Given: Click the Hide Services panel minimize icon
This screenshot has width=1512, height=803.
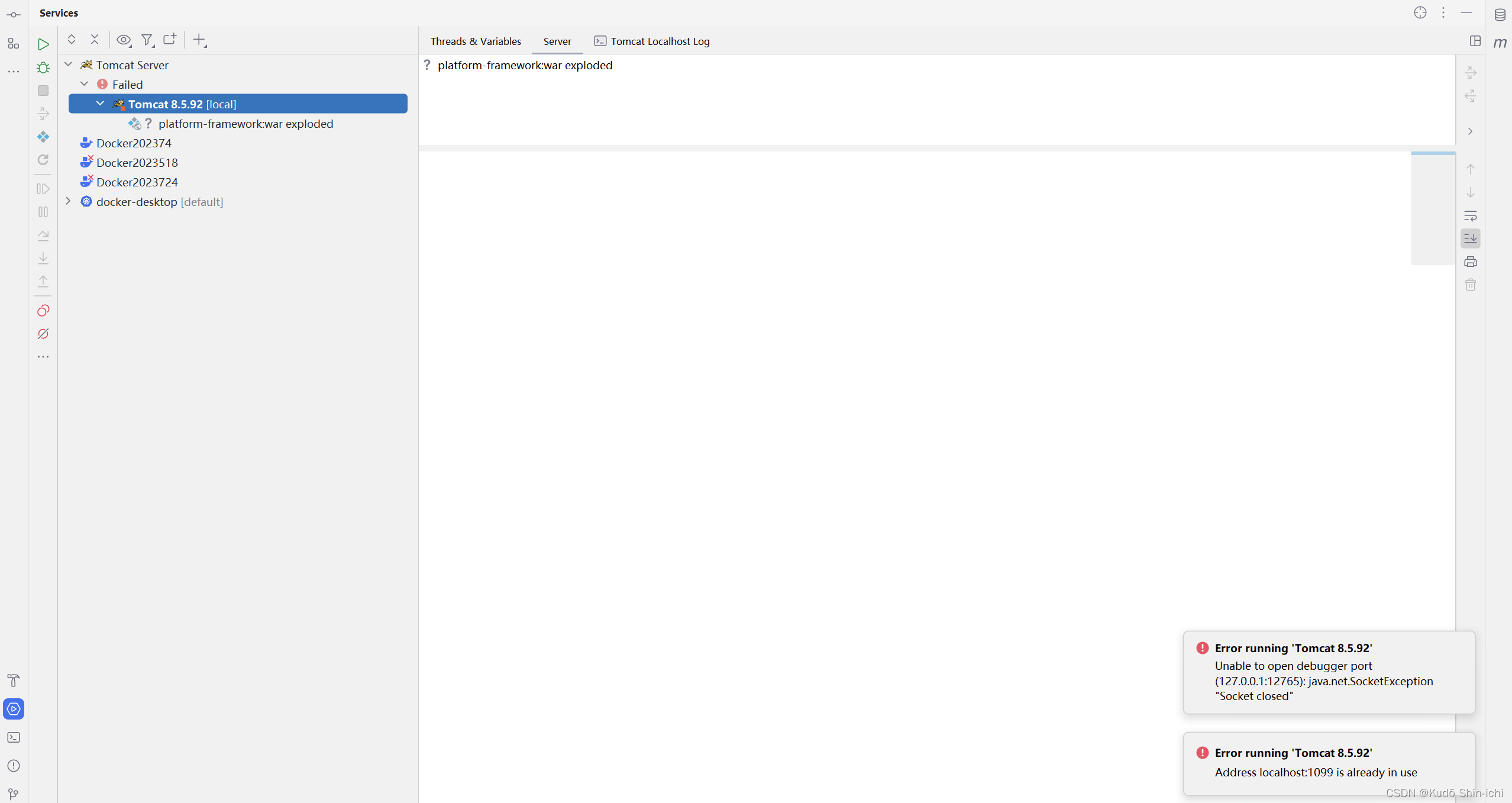Looking at the screenshot, I should coord(1466,12).
